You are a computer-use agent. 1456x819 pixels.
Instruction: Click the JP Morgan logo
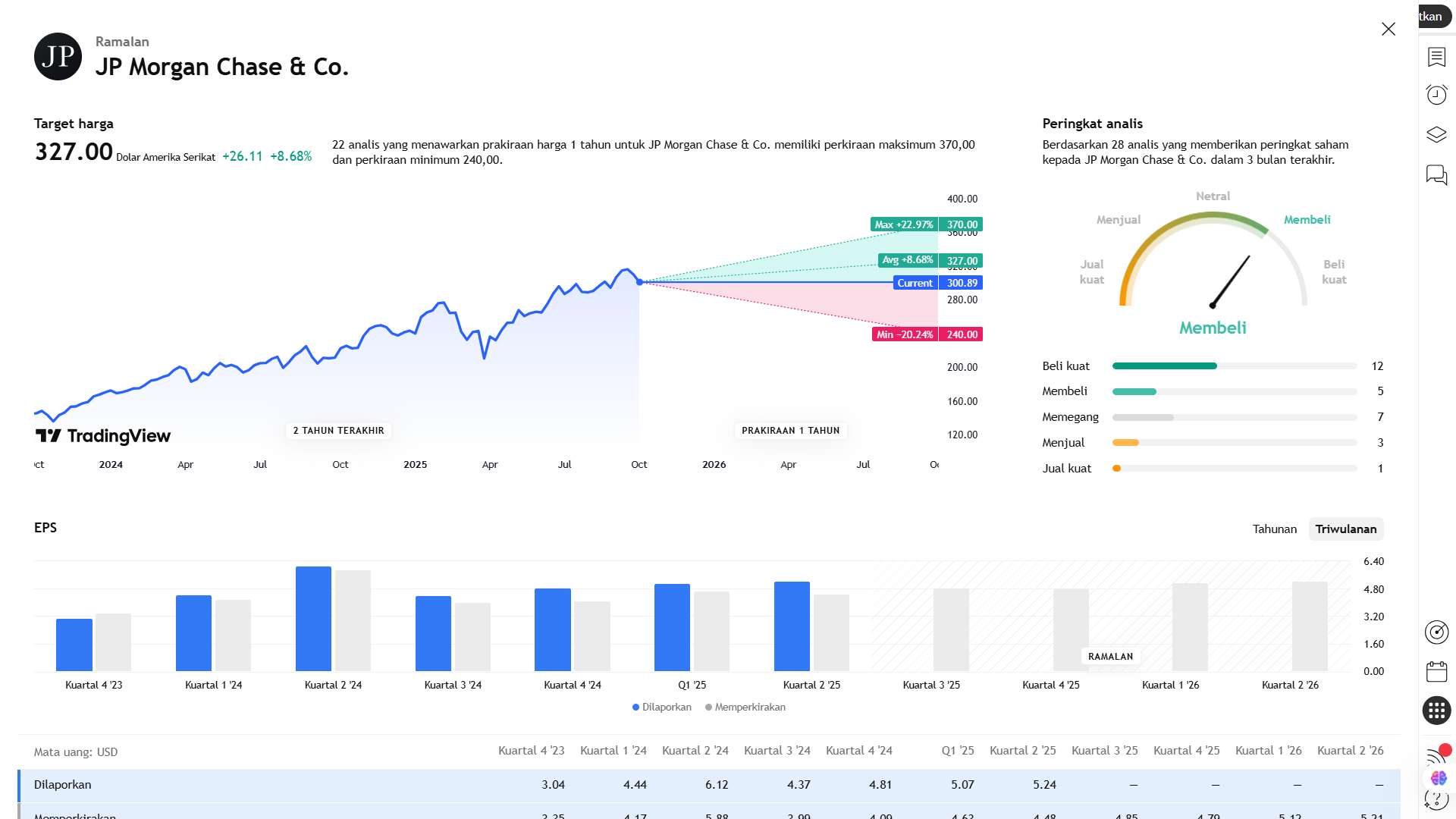coord(58,57)
